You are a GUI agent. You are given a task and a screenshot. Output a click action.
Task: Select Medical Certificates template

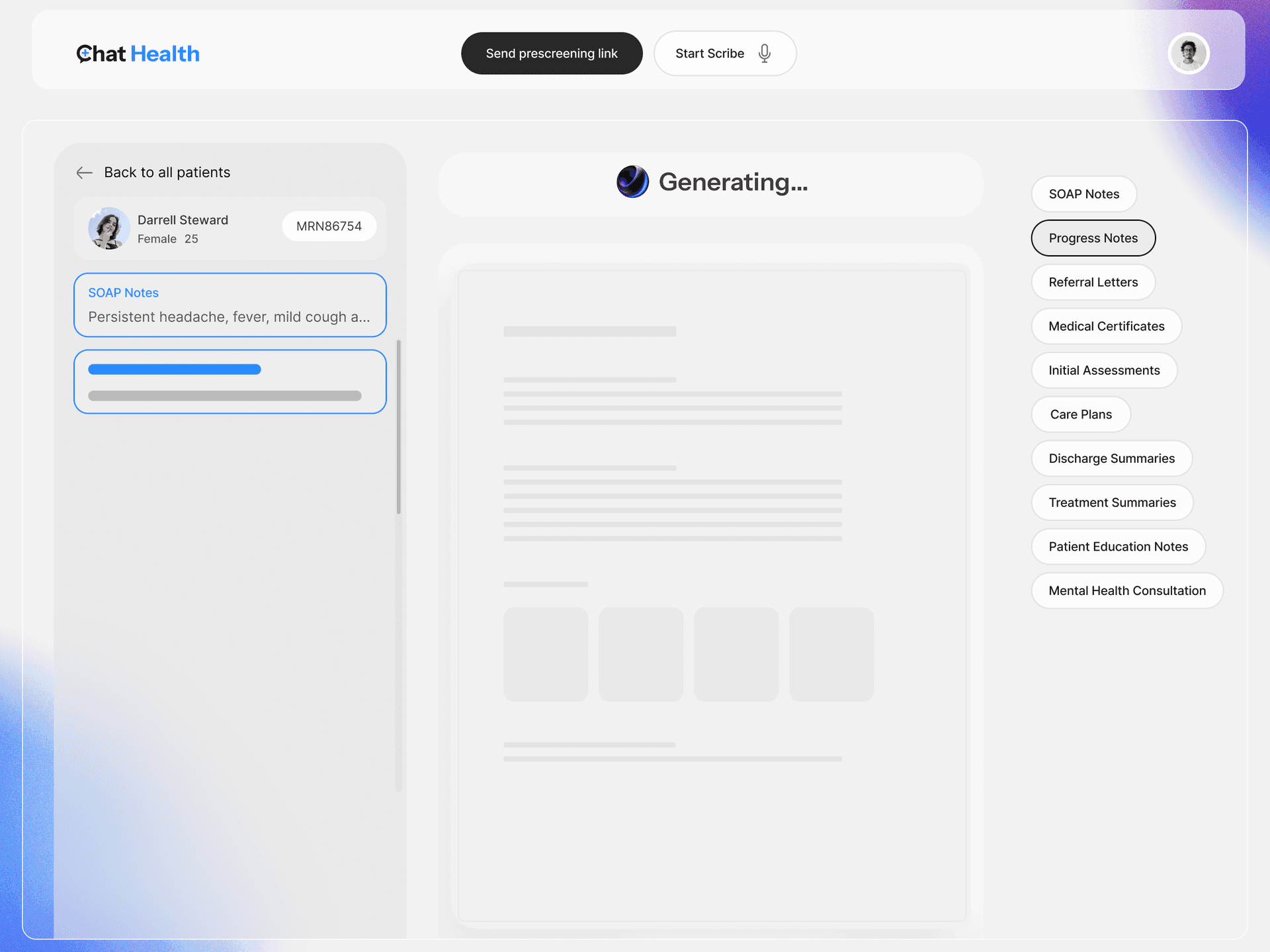1107,327
